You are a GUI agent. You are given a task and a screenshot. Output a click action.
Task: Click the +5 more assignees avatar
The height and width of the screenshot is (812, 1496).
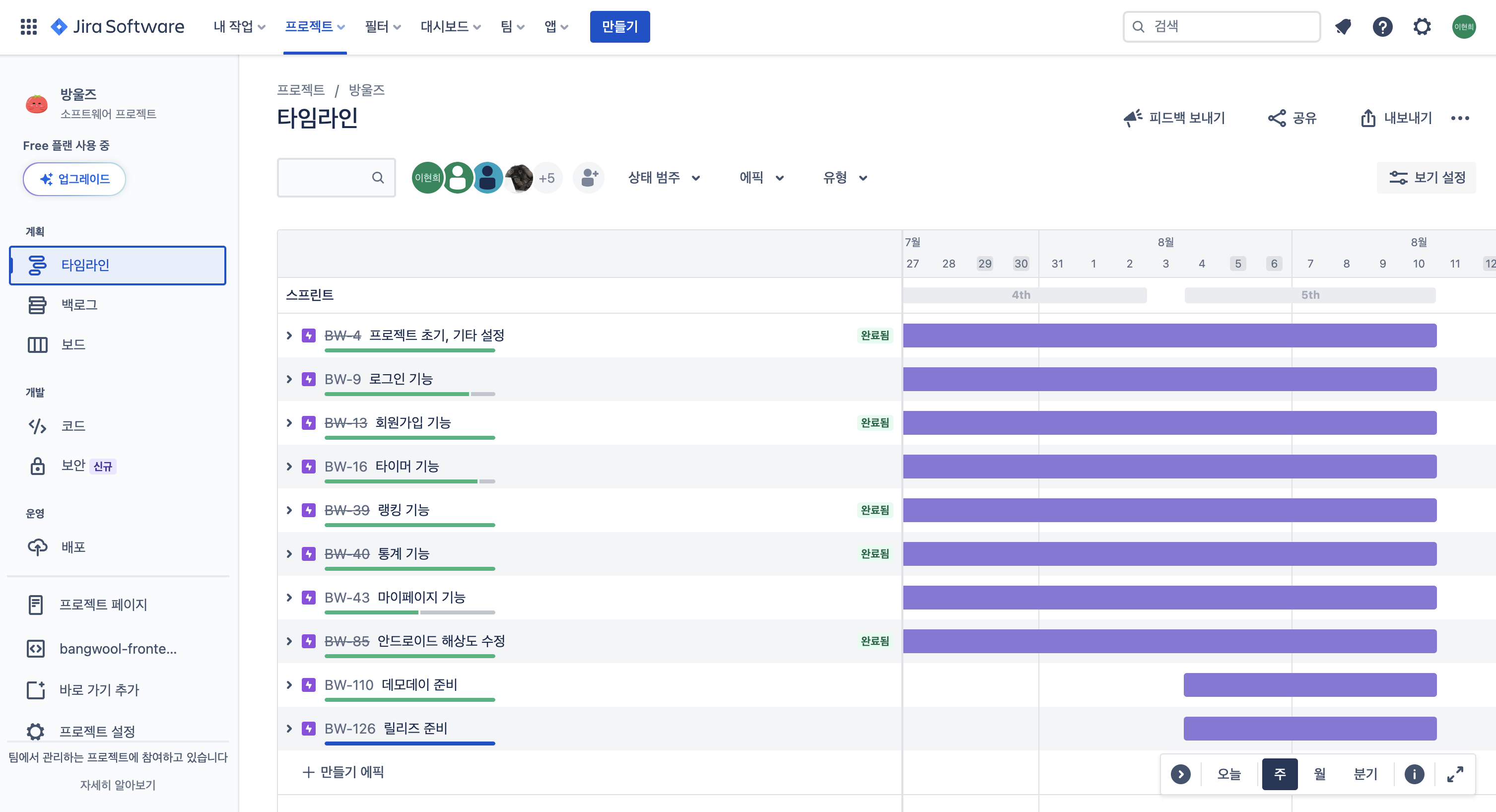tap(547, 178)
